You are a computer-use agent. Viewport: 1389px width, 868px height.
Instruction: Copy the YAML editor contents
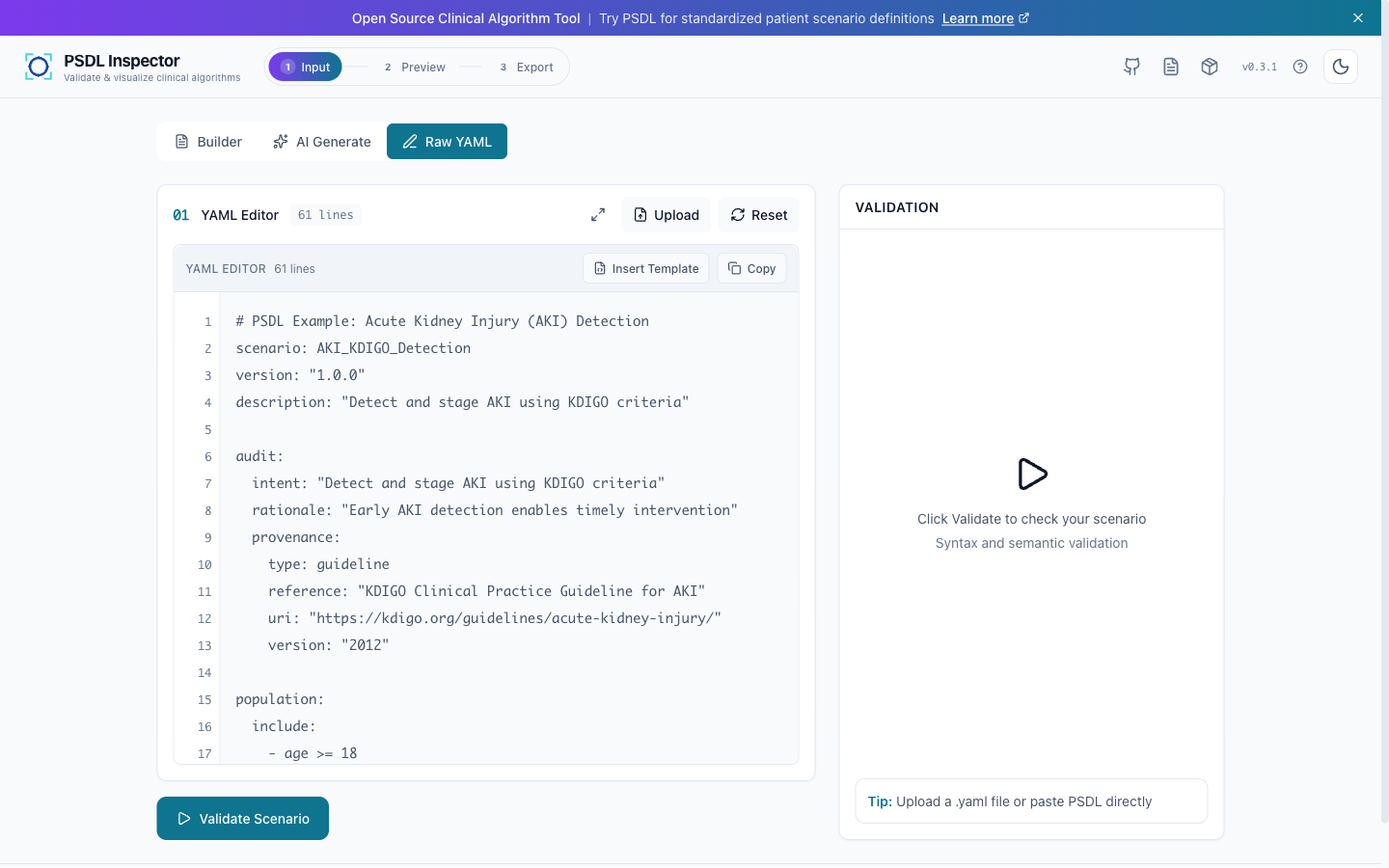[751, 269]
